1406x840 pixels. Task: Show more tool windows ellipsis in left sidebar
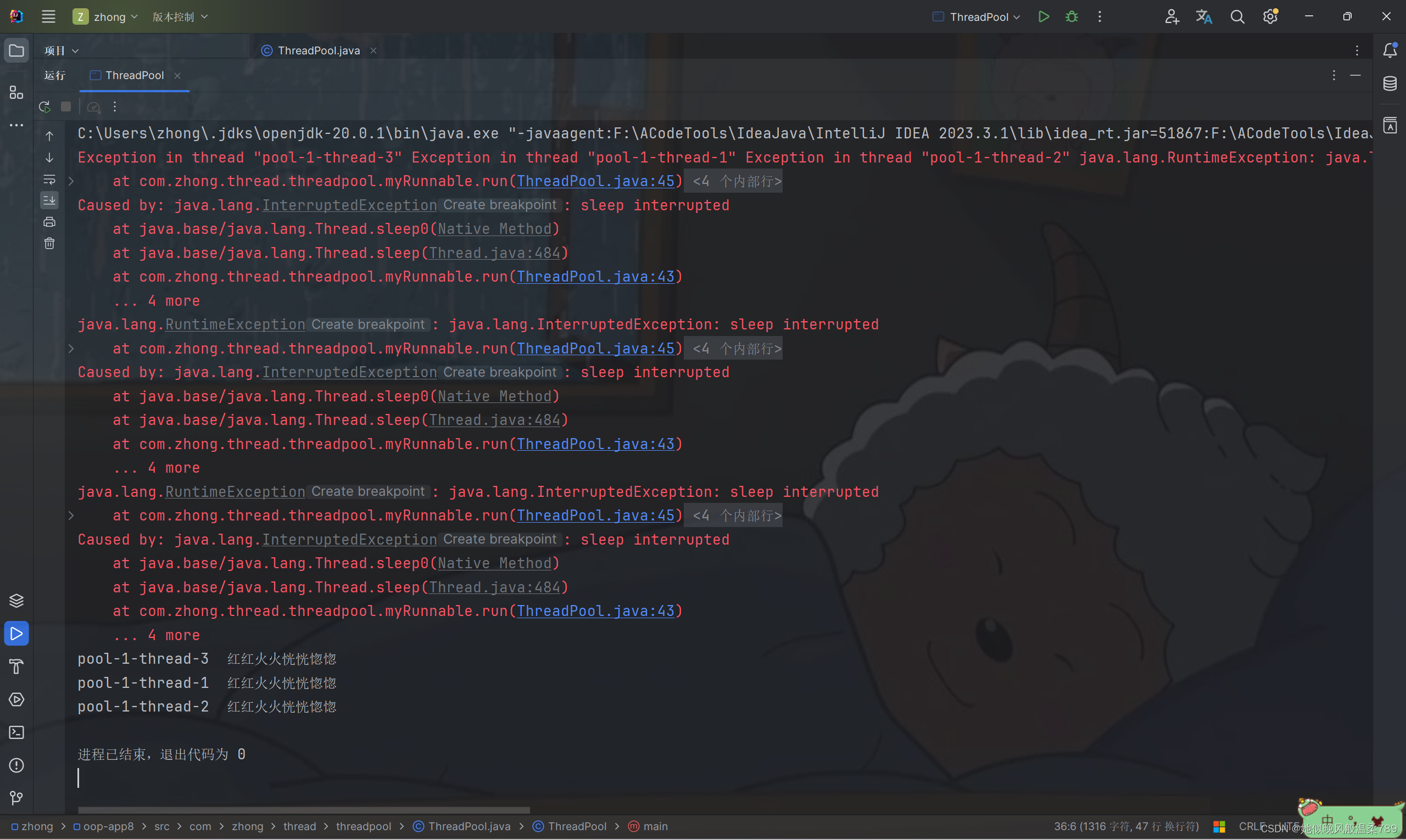pyautogui.click(x=16, y=125)
